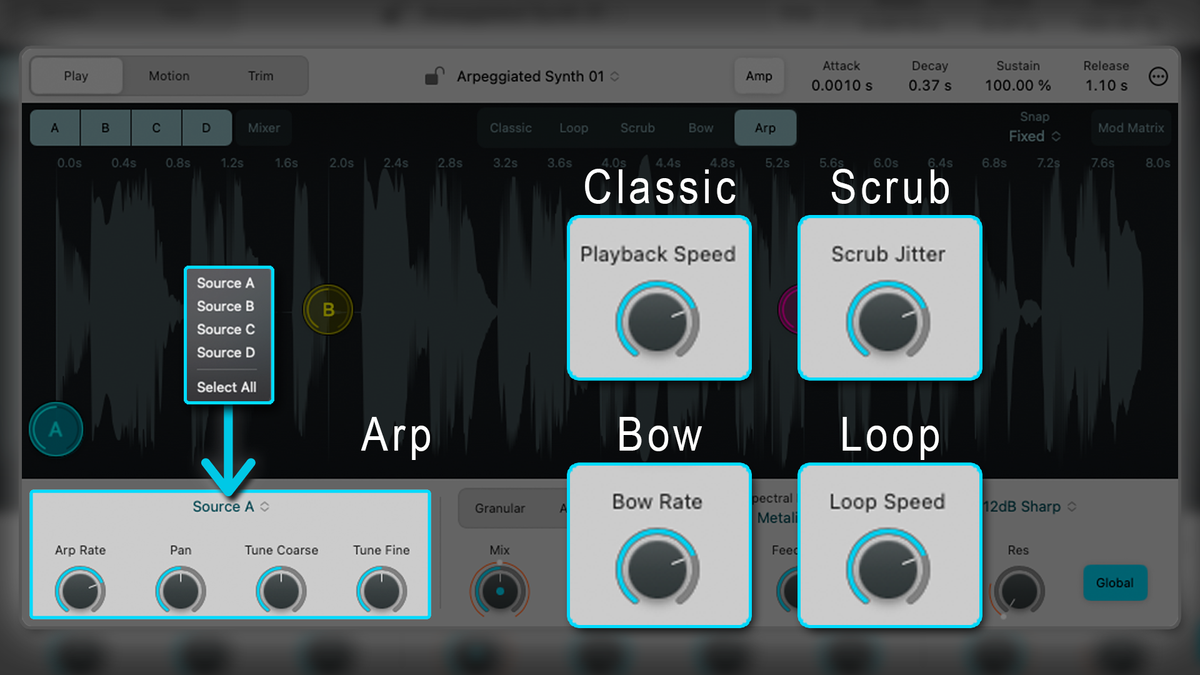Toggle the Mod Matrix panel
Screen dimensions: 1200x675
[x=1131, y=128]
